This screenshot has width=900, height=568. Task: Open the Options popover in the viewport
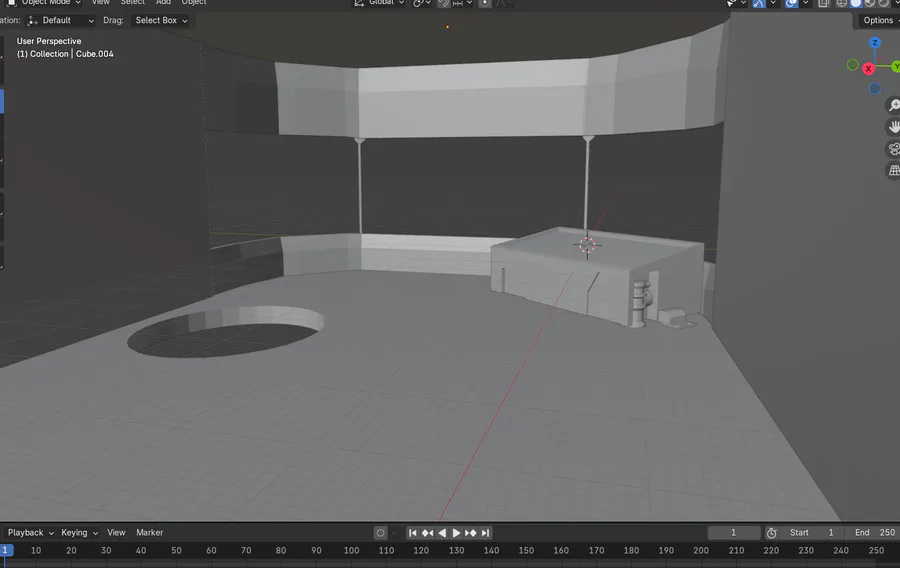pos(878,21)
